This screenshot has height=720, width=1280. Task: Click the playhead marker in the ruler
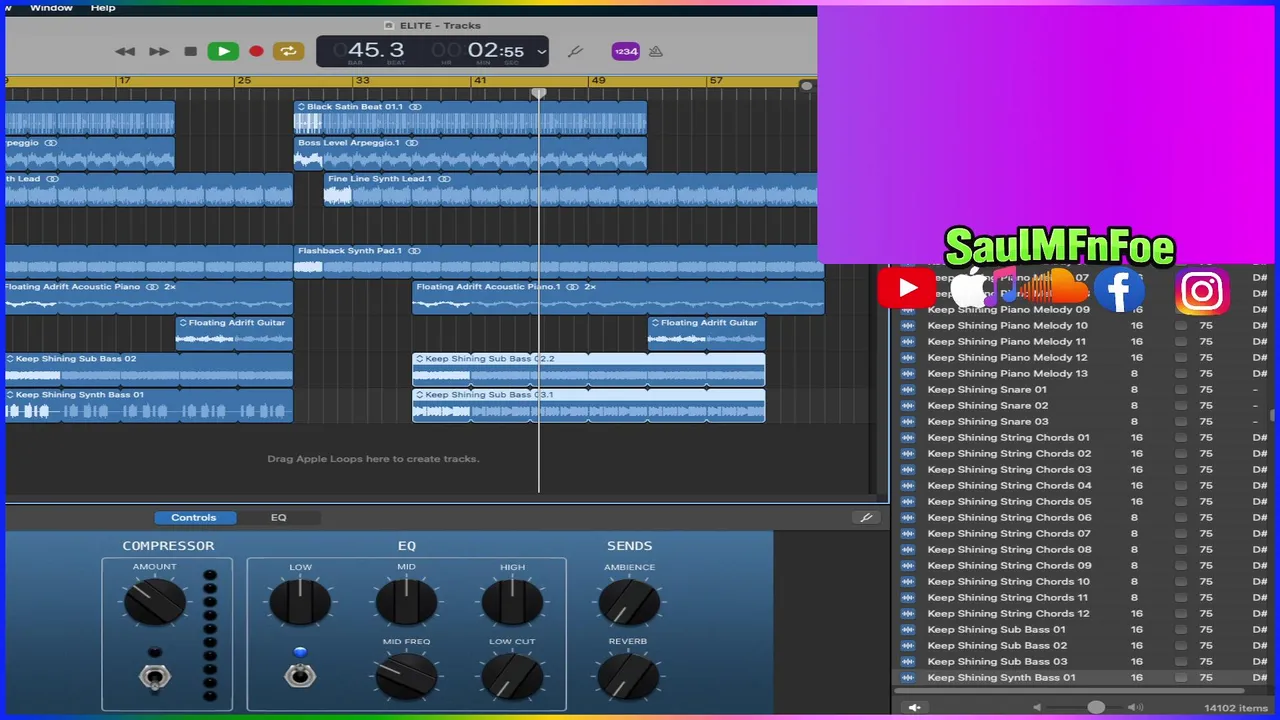click(538, 93)
